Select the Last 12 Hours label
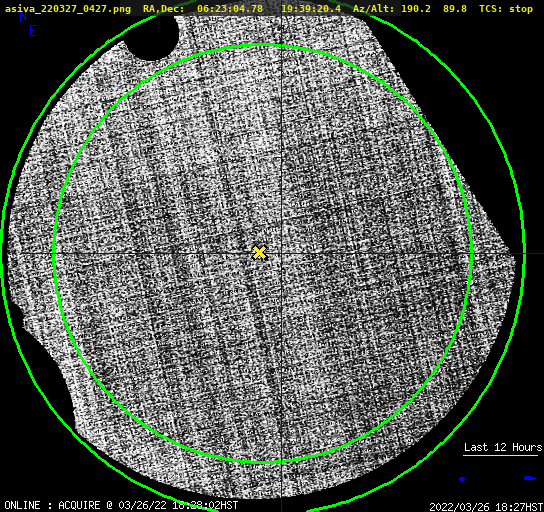Screen dimensions: 544x512 tap(503, 447)
